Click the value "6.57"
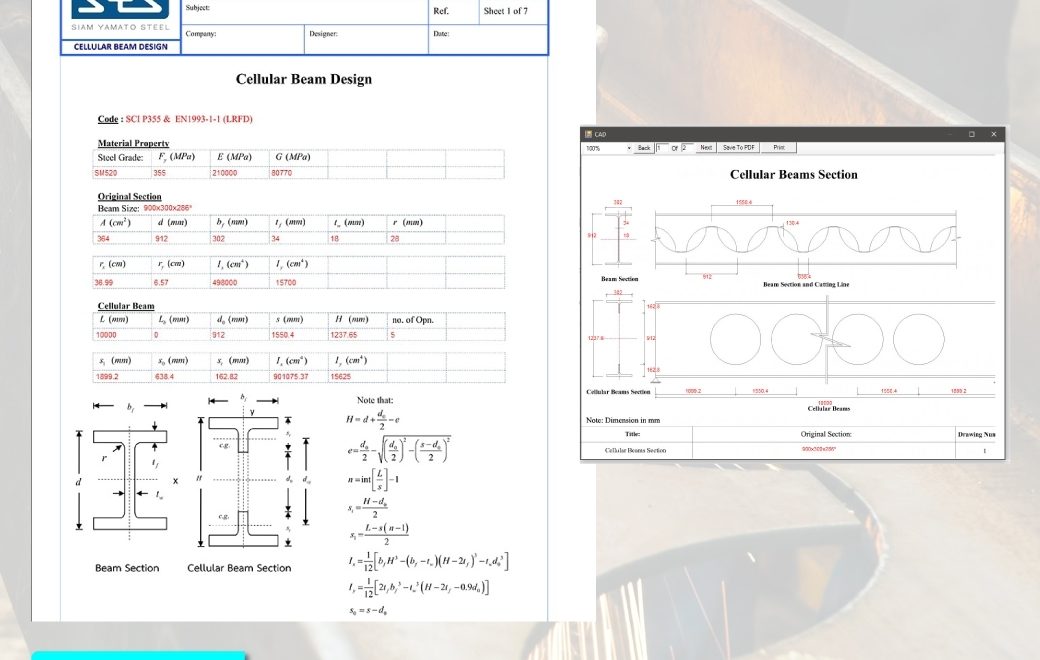The height and width of the screenshot is (660, 1040). click(x=161, y=283)
